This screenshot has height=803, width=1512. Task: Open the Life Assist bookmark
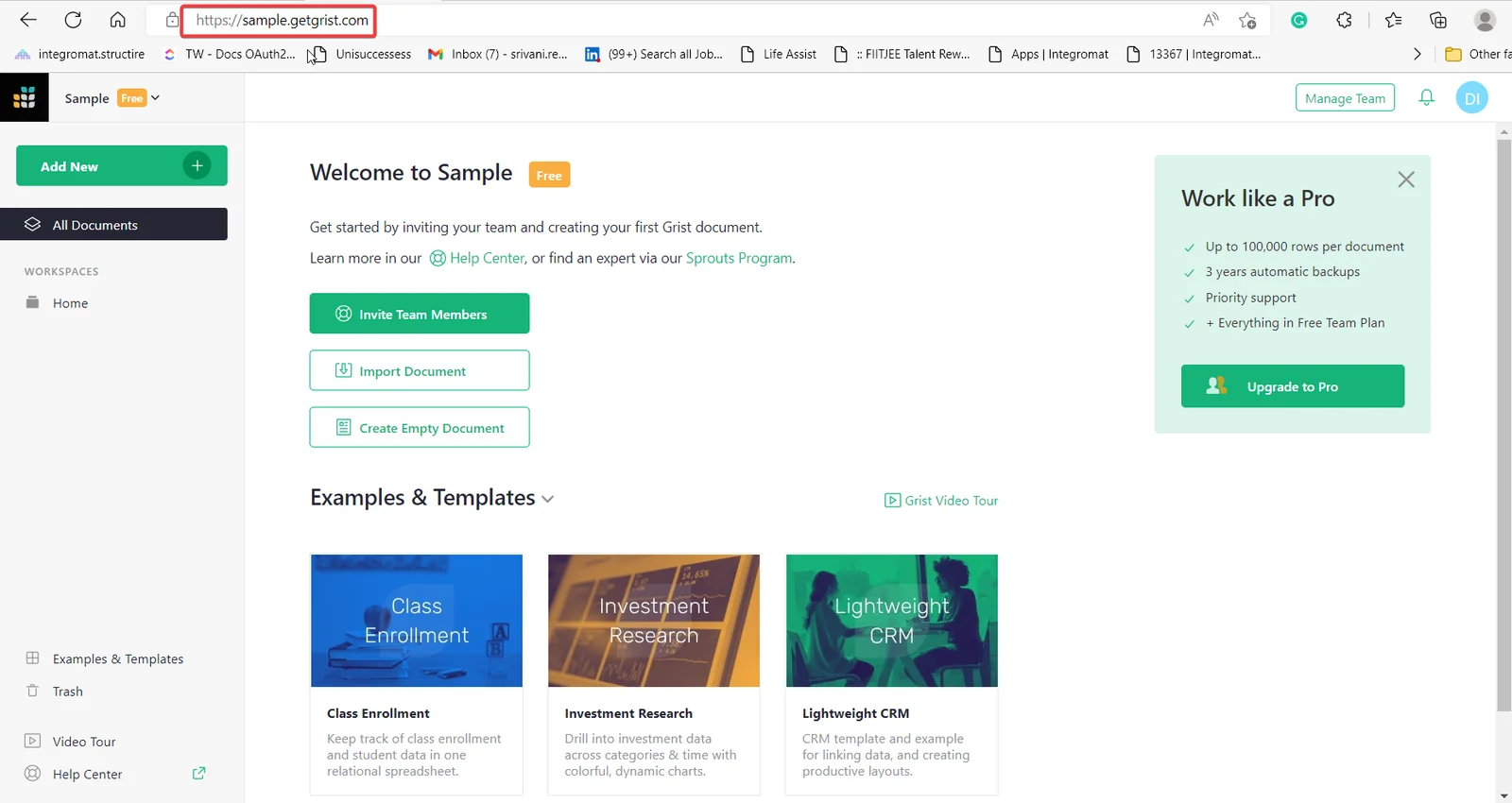coord(779,54)
